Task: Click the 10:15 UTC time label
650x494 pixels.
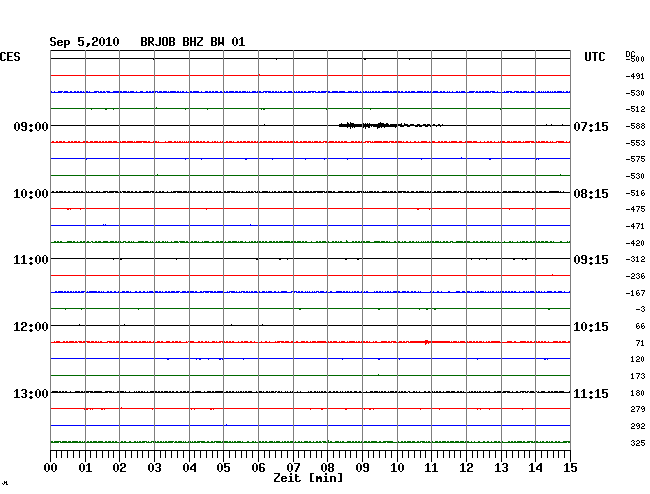Action: [591, 327]
